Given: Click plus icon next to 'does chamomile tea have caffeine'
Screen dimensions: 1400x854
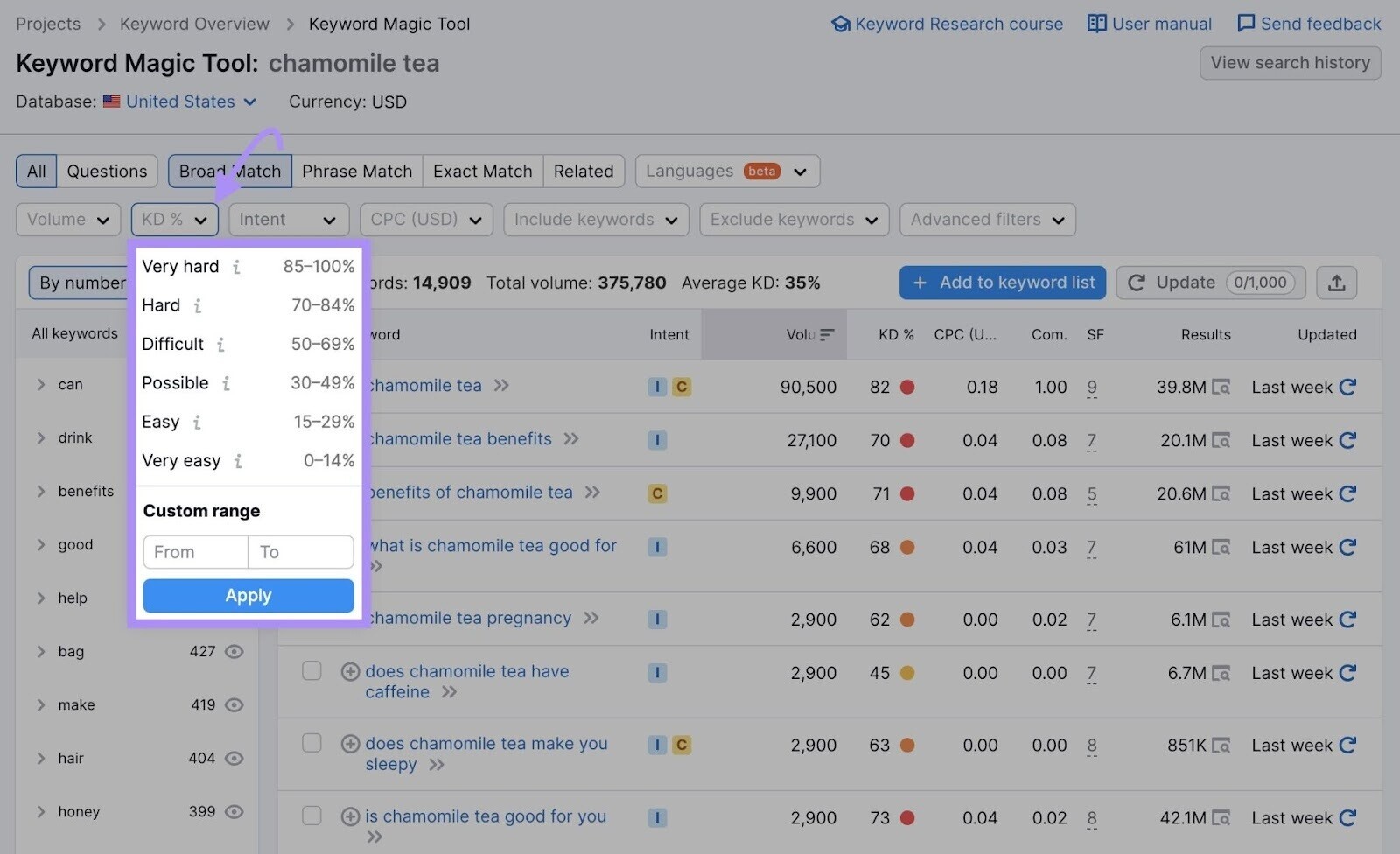Looking at the screenshot, I should coord(350,672).
